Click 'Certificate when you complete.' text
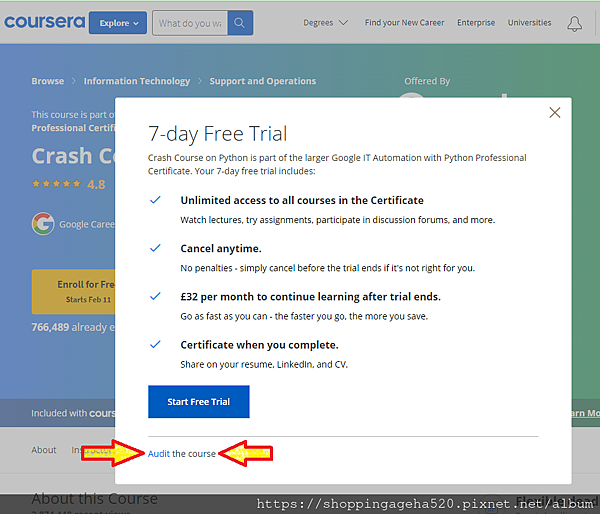 259,345
